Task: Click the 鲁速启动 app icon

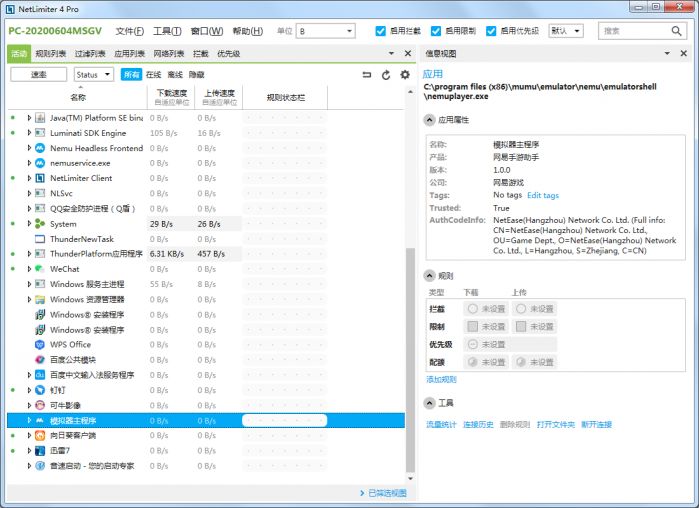Action: tap(40, 466)
